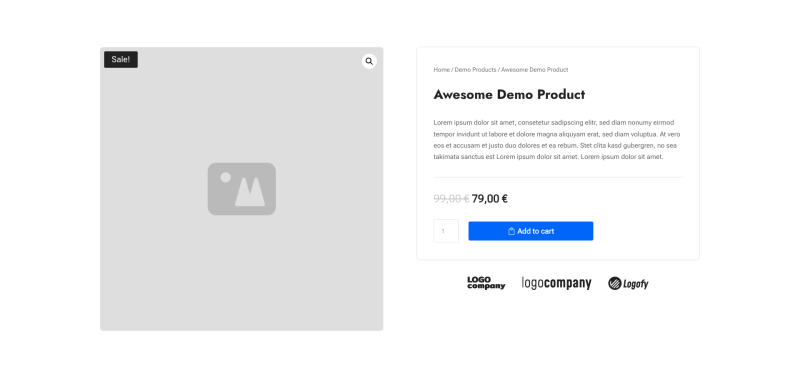
Task: Open the product placeholder image
Action: (x=241, y=189)
